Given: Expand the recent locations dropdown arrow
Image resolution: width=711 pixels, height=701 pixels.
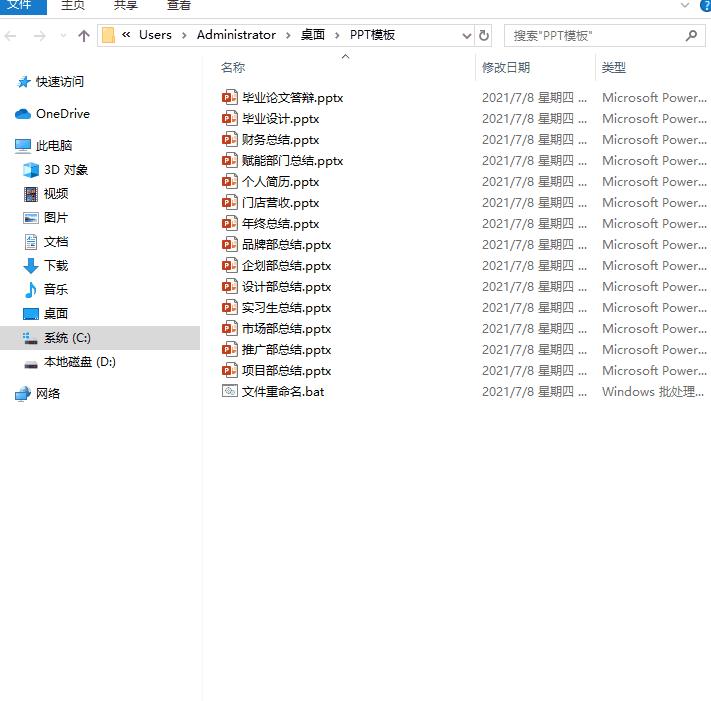Looking at the screenshot, I should [62, 36].
